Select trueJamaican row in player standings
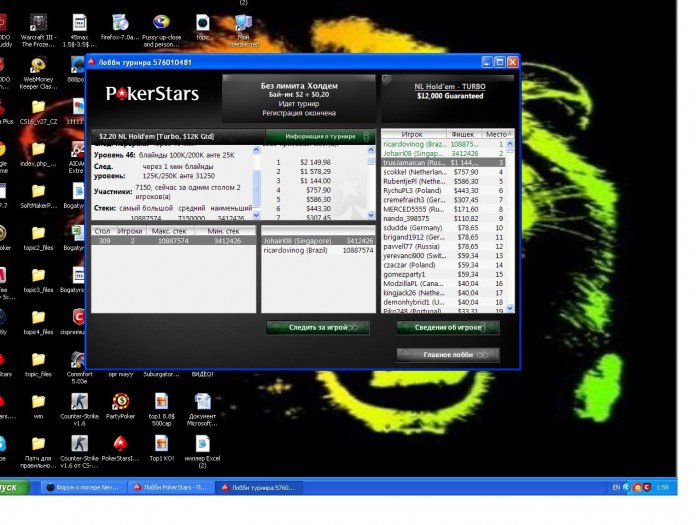 point(444,162)
